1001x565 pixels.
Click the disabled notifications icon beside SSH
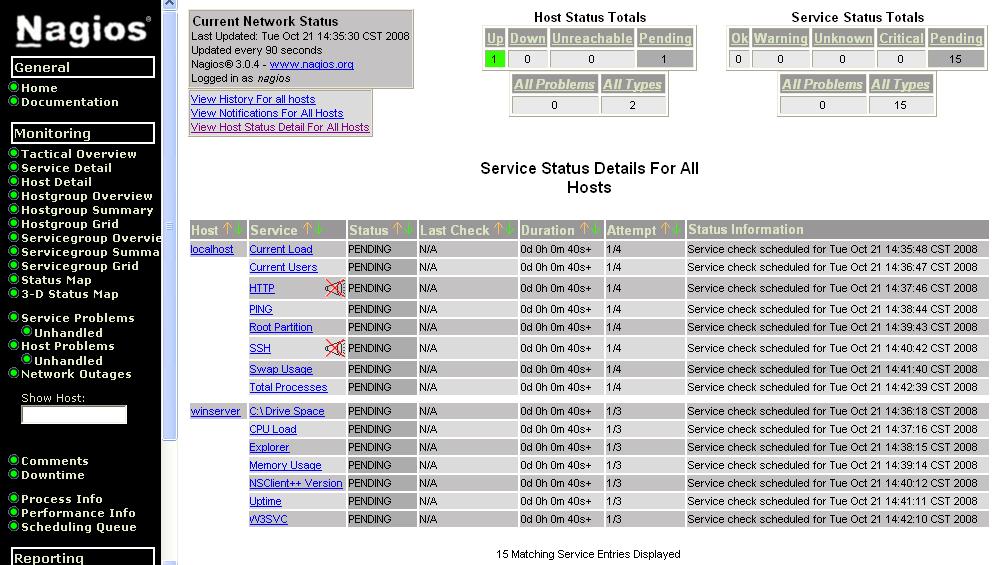(335, 349)
